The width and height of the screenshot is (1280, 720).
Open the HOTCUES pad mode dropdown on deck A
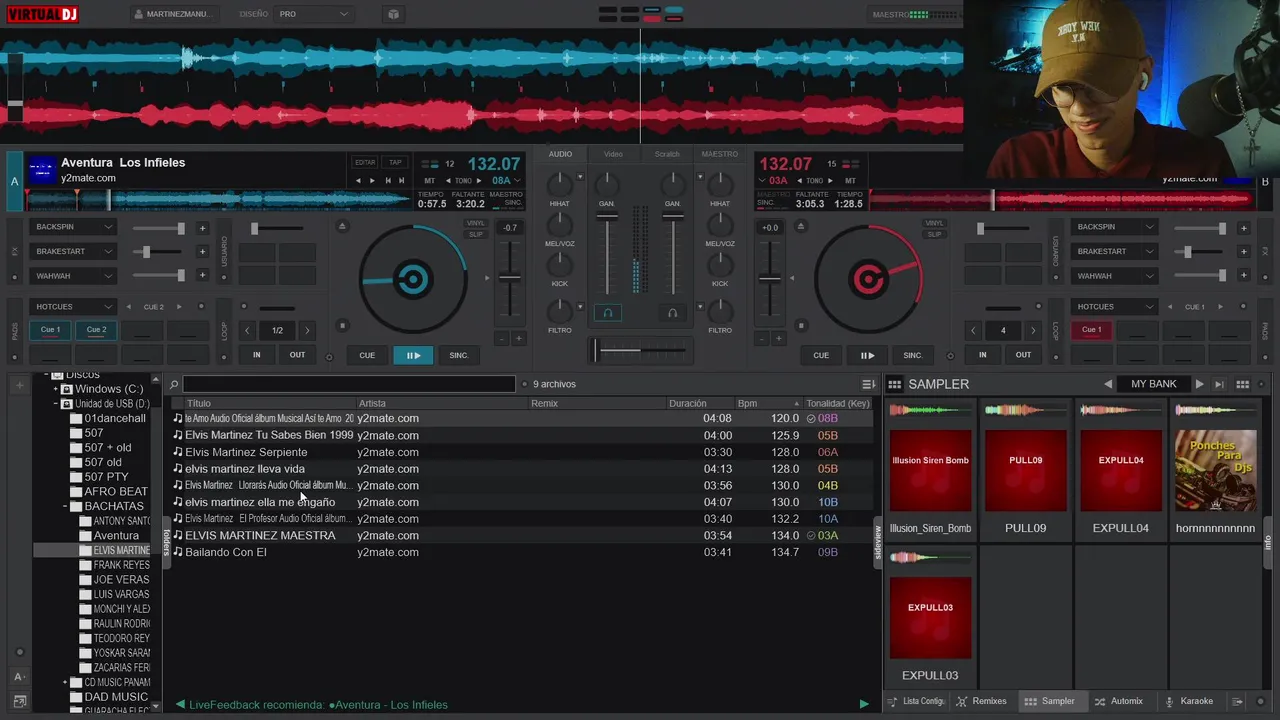pyautogui.click(x=73, y=306)
